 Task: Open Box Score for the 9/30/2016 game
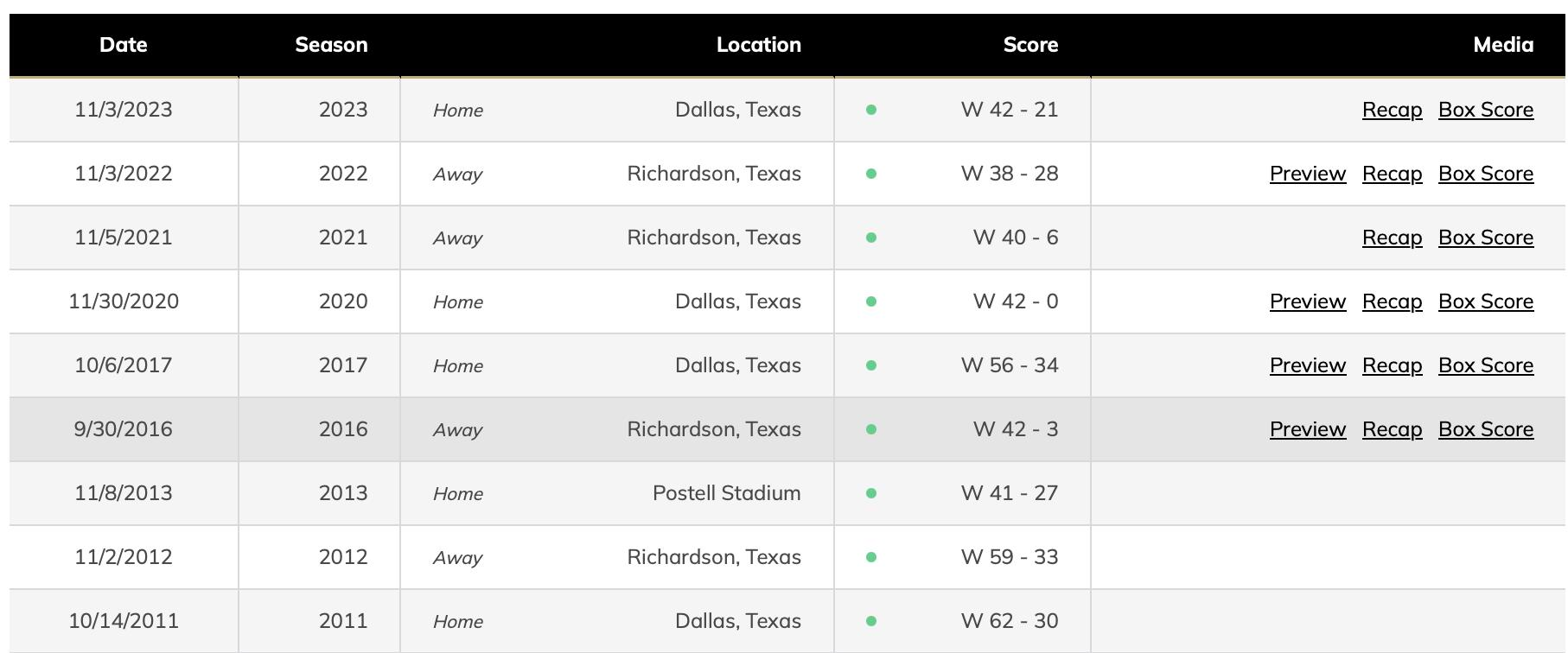click(x=1485, y=429)
